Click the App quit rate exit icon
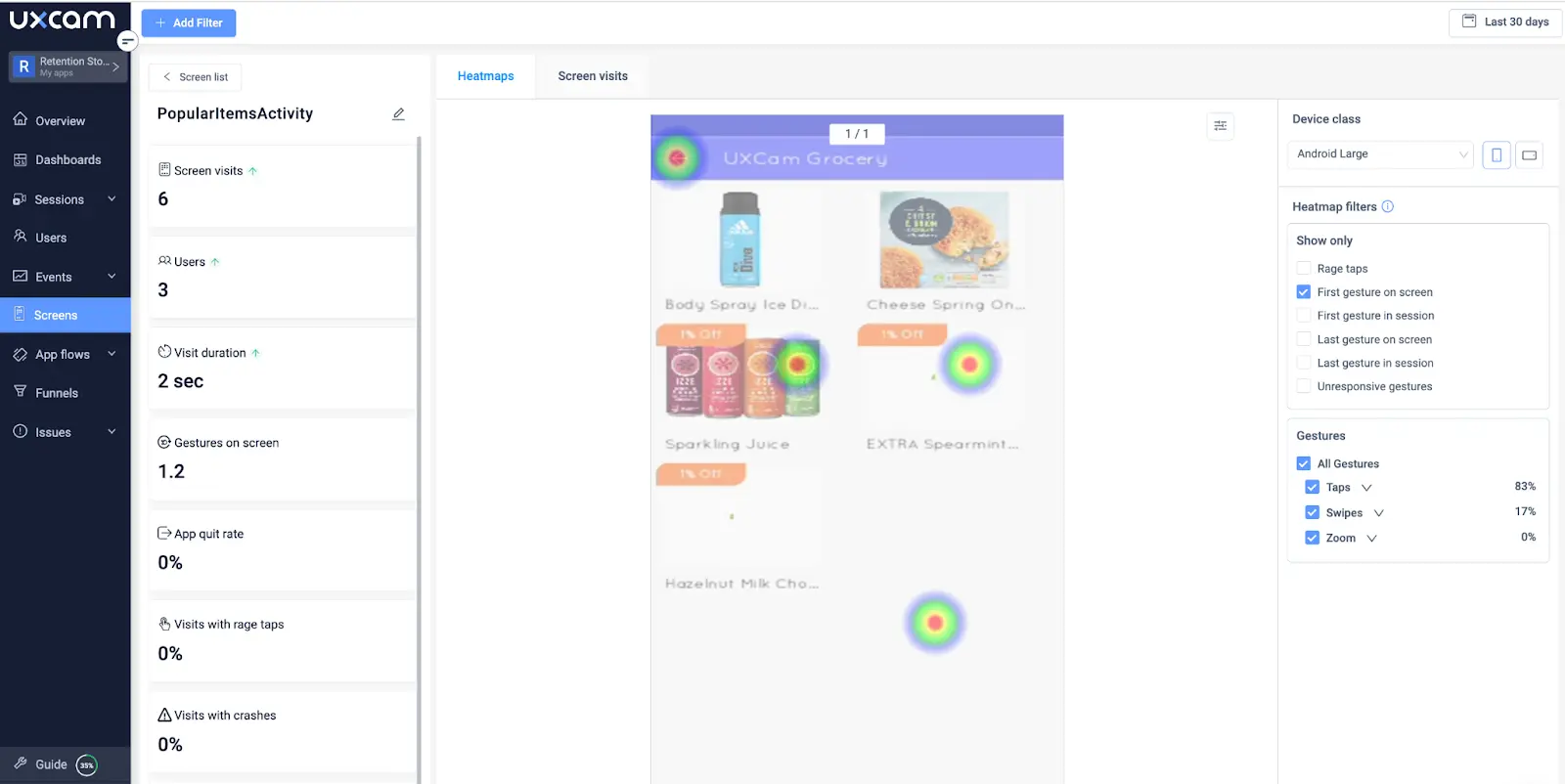Screen dimensions: 1565x784 click(164, 533)
